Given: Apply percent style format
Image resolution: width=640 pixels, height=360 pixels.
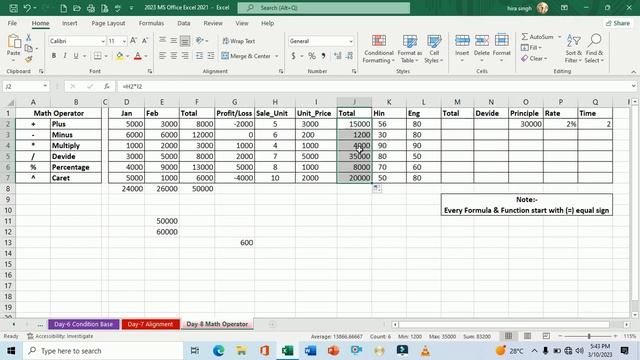Looking at the screenshot, I should click(x=312, y=56).
